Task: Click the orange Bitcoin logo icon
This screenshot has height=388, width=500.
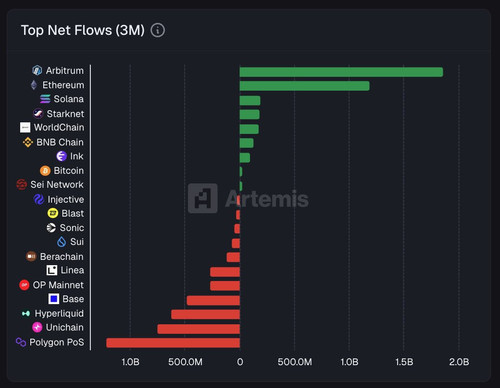Action: point(45,171)
